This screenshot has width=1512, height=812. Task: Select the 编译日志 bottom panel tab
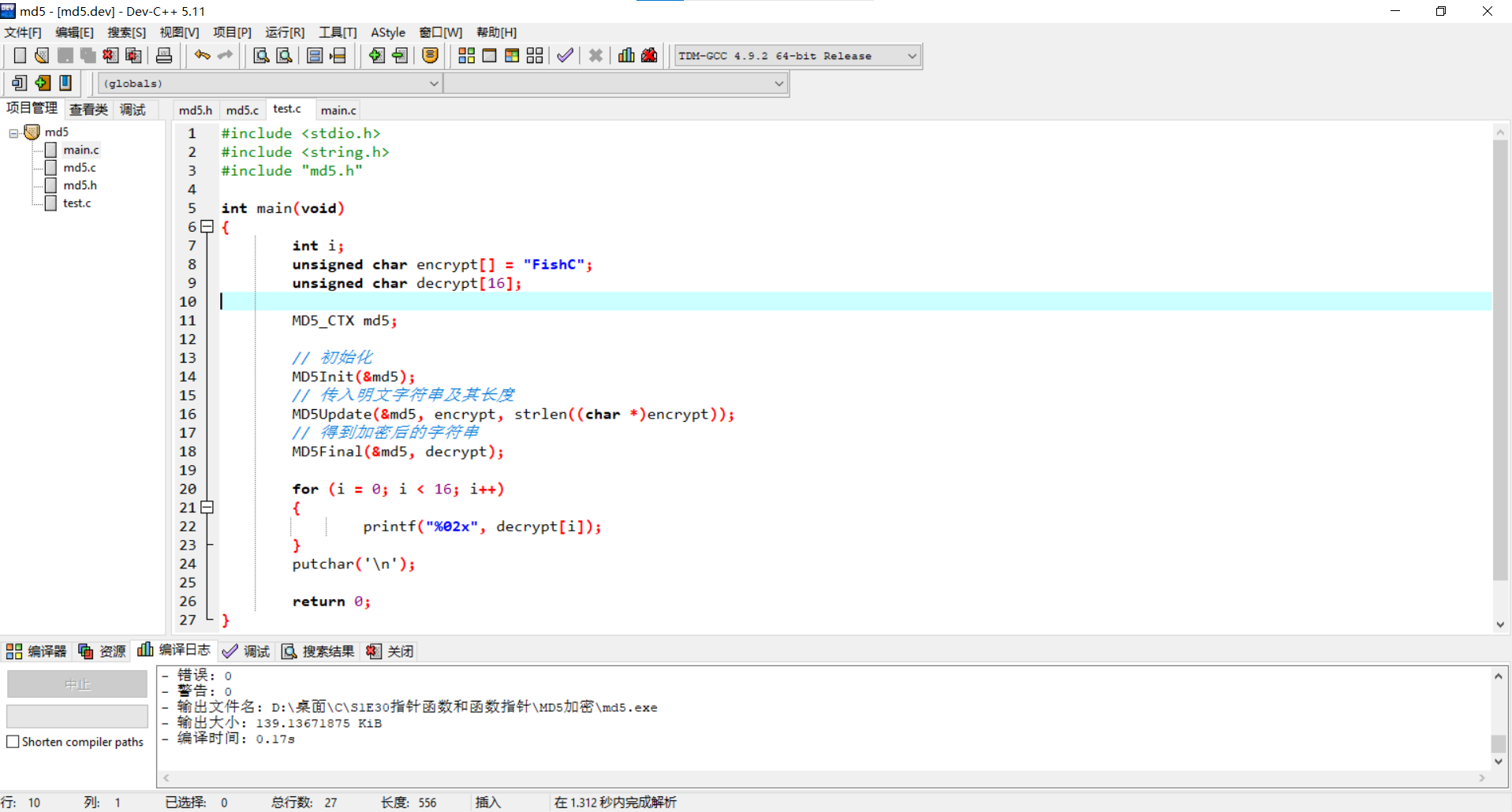pyautogui.click(x=174, y=650)
